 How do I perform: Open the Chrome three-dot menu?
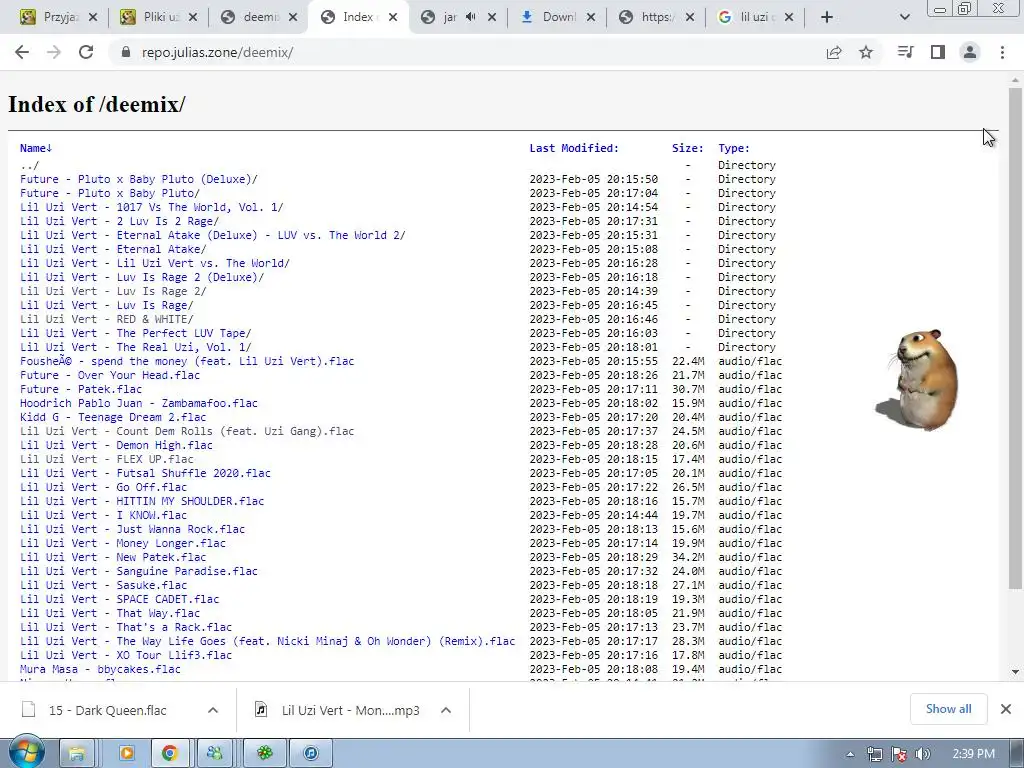(1002, 52)
